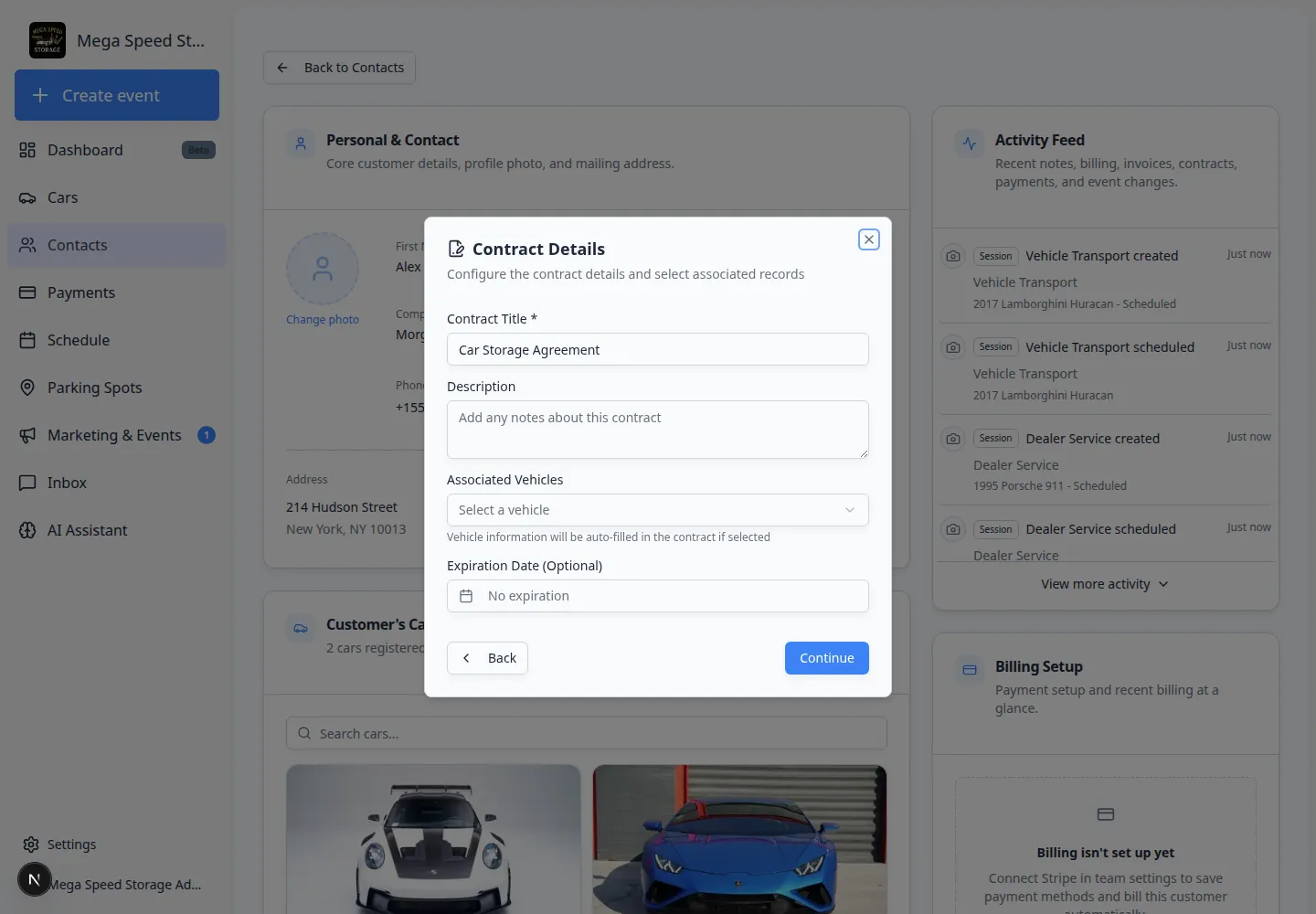Click Vehicle Transport created activity title

click(x=1101, y=256)
